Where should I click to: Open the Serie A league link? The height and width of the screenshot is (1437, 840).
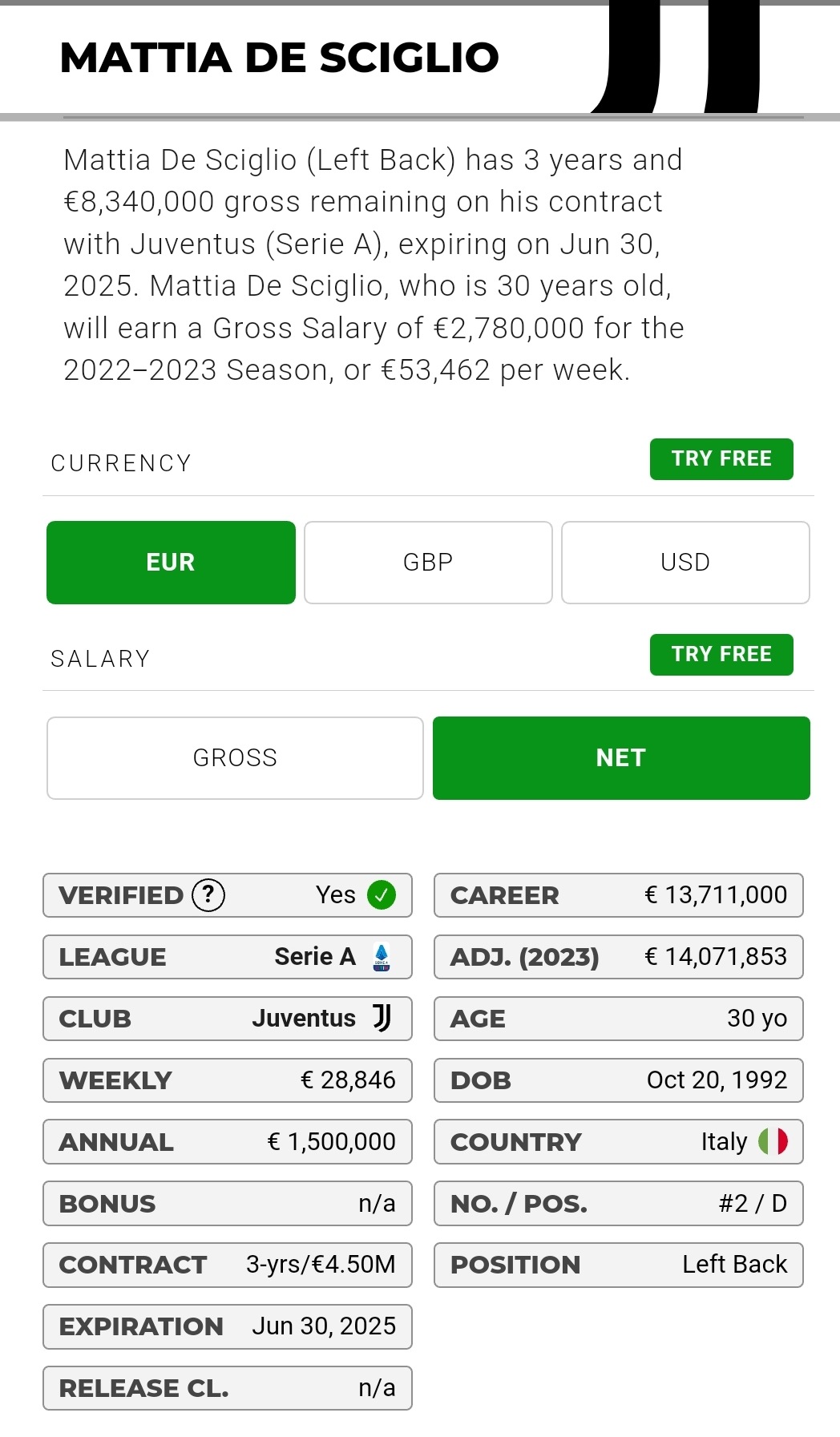coord(315,956)
